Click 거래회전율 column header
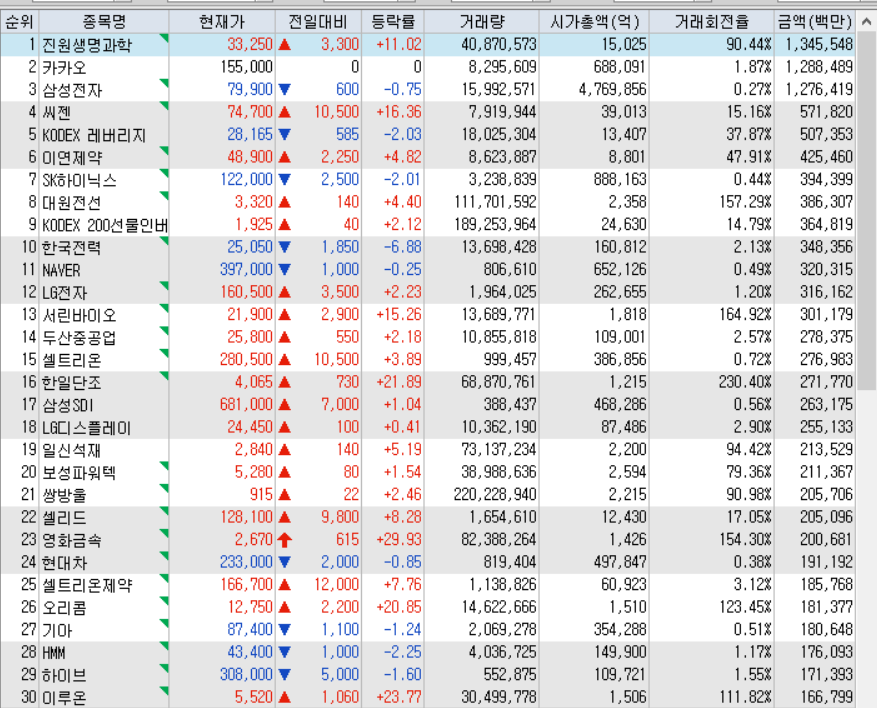This screenshot has width=877, height=708. coord(711,22)
